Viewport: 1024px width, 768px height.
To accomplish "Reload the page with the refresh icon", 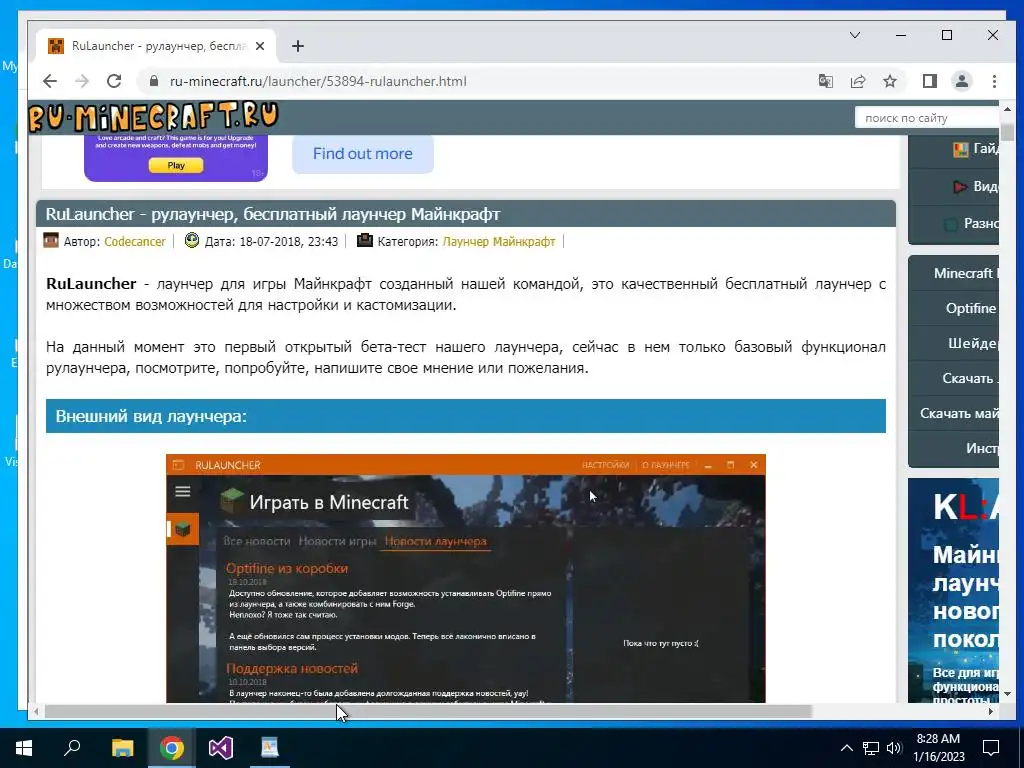I will [x=114, y=81].
